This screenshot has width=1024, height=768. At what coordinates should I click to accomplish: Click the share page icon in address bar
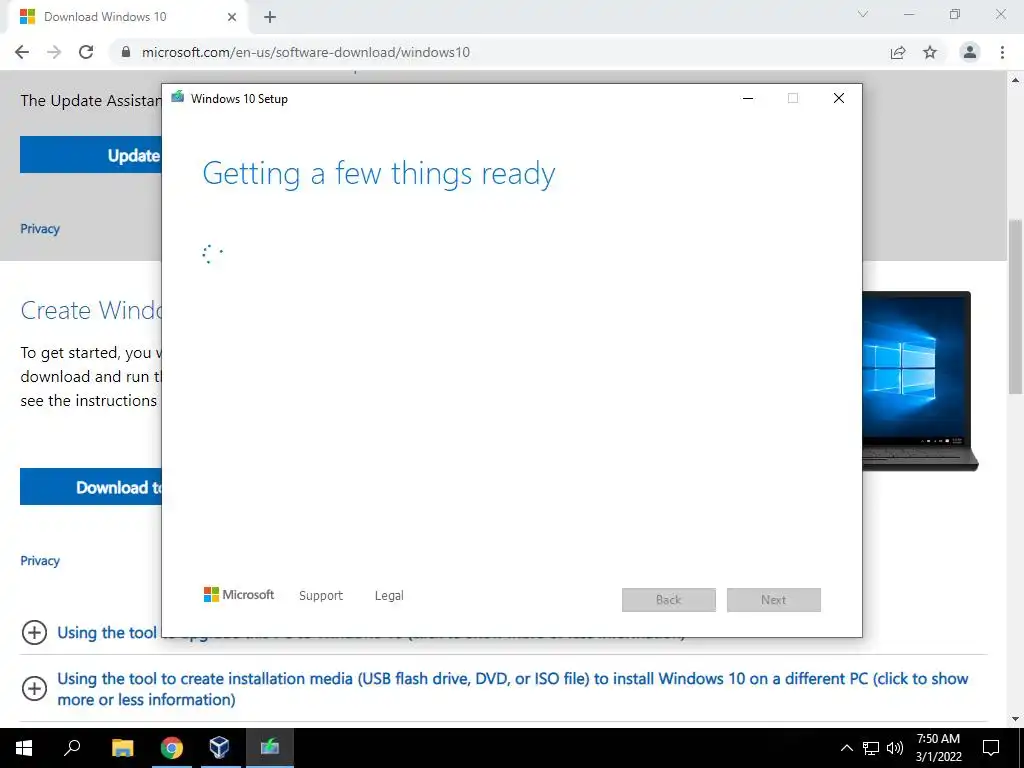(898, 52)
